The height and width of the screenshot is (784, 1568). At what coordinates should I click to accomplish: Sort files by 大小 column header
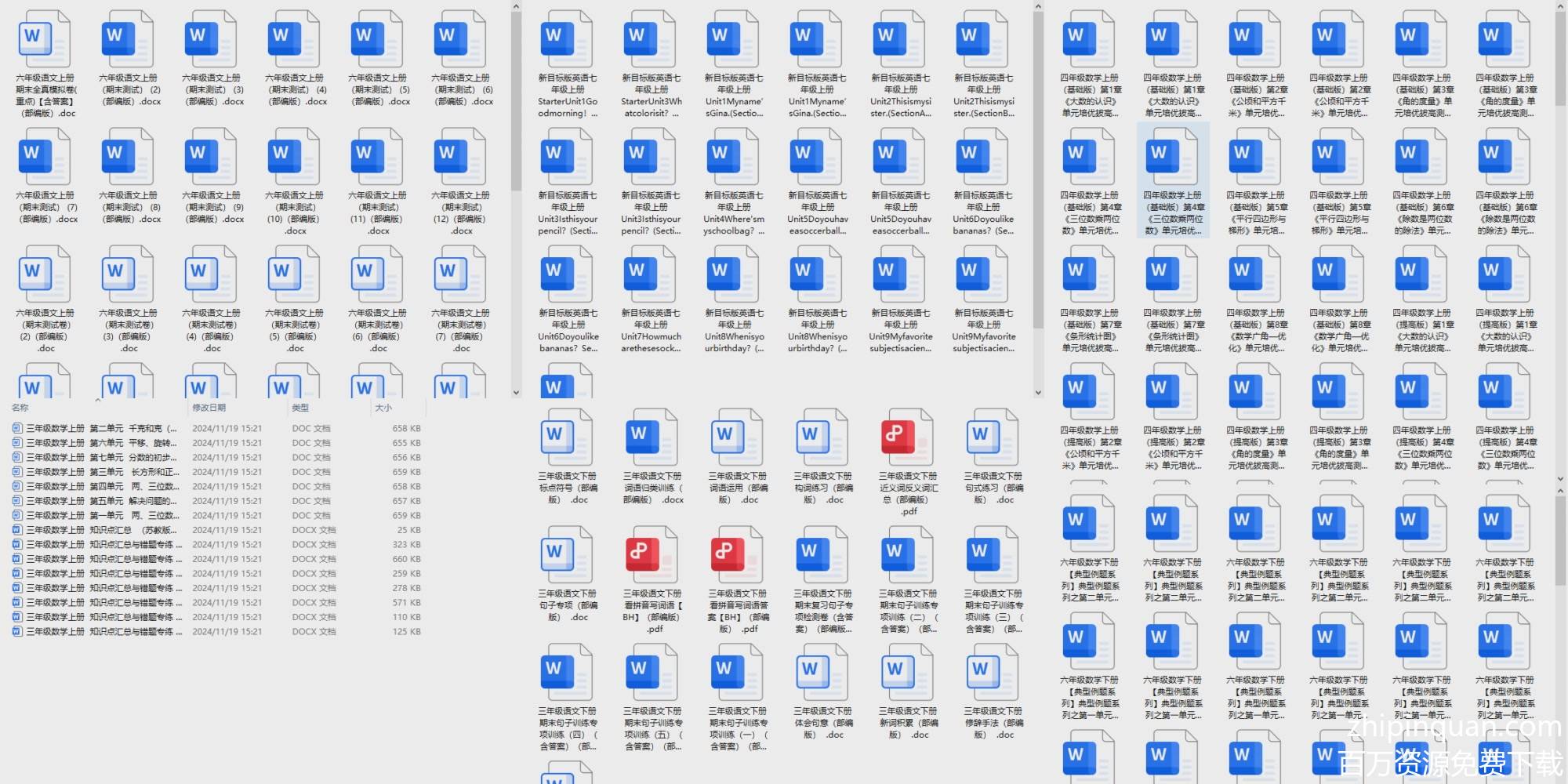coord(383,408)
